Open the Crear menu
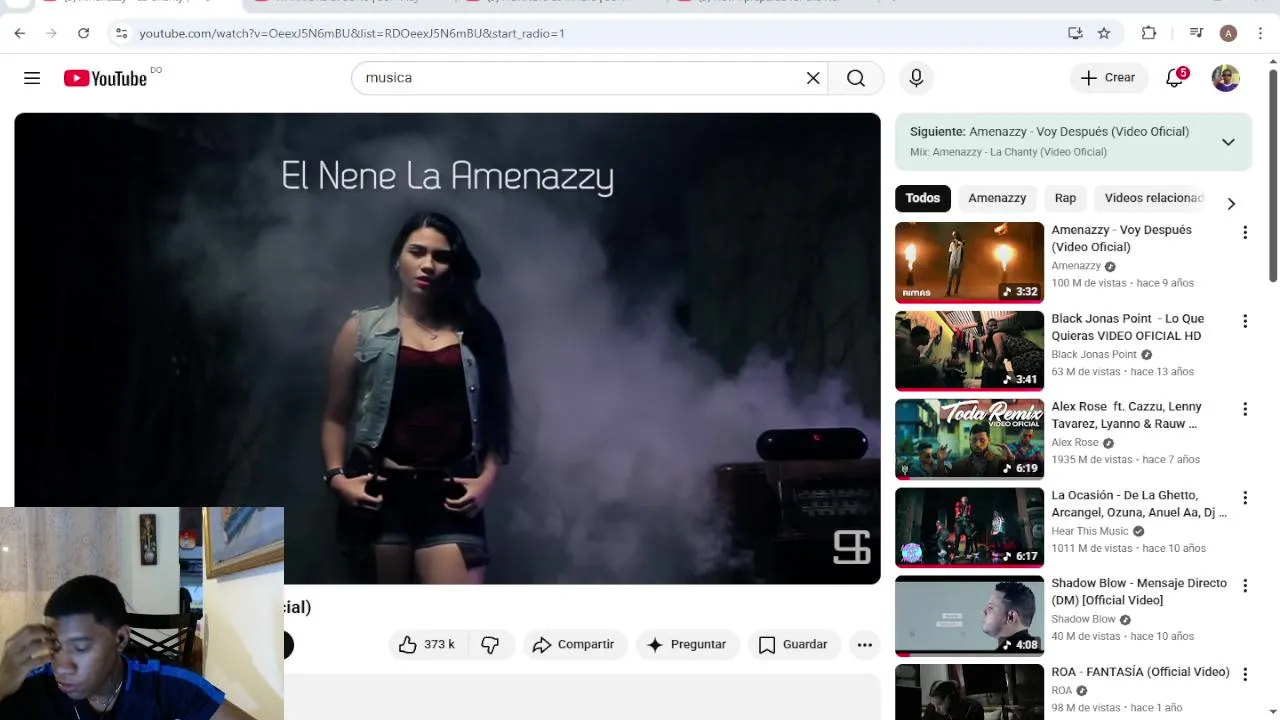Screen dimensions: 1280x720 point(1108,78)
